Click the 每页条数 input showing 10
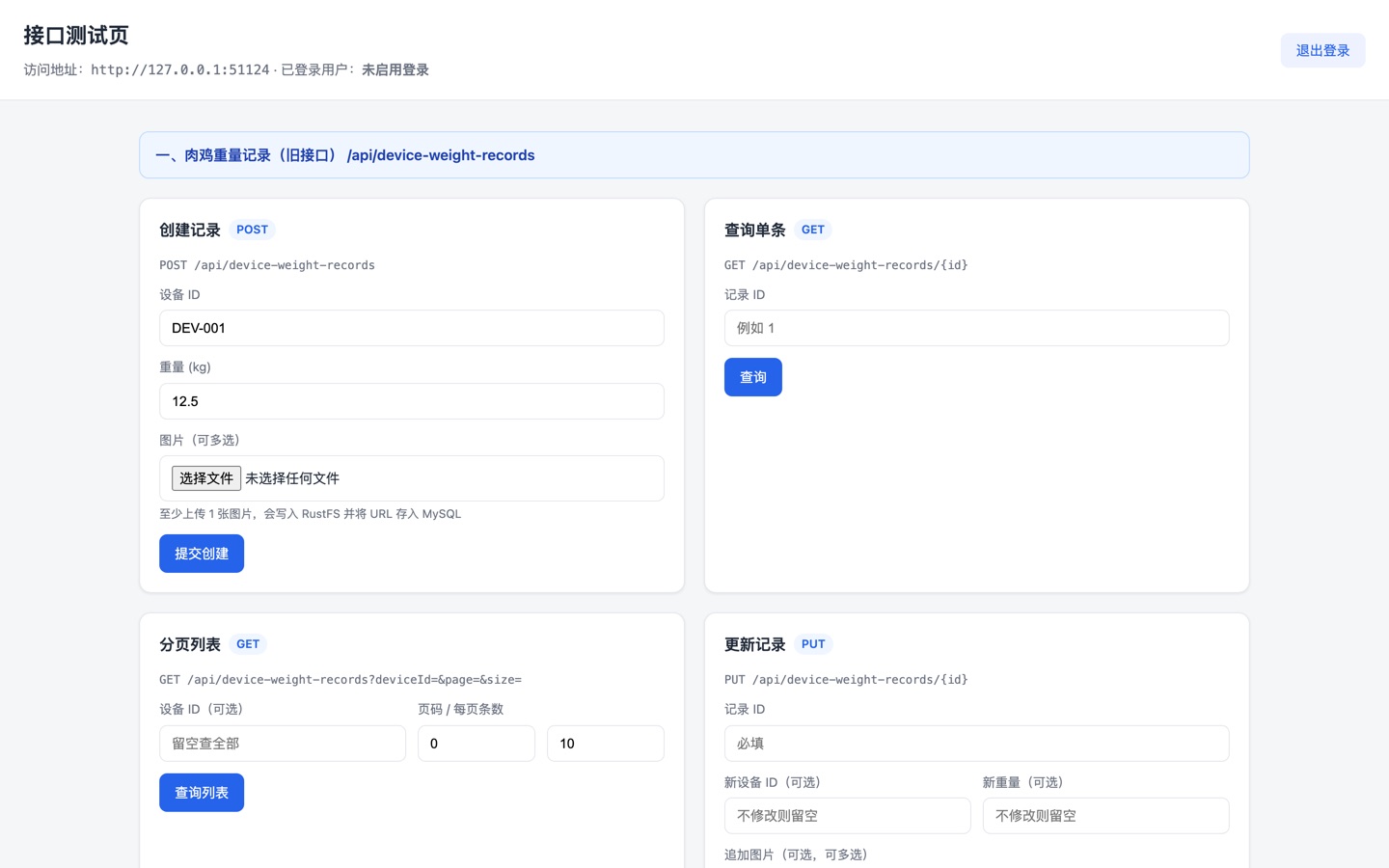1389x868 pixels. 606,744
